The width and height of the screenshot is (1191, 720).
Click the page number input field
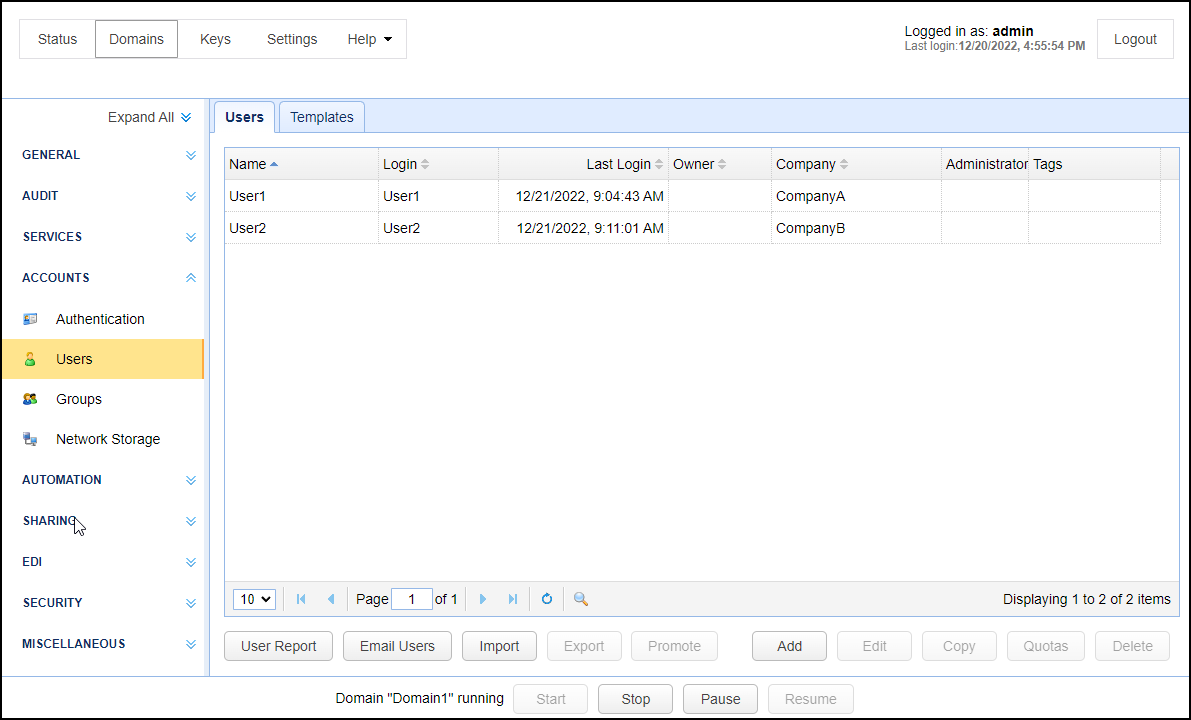coord(411,599)
